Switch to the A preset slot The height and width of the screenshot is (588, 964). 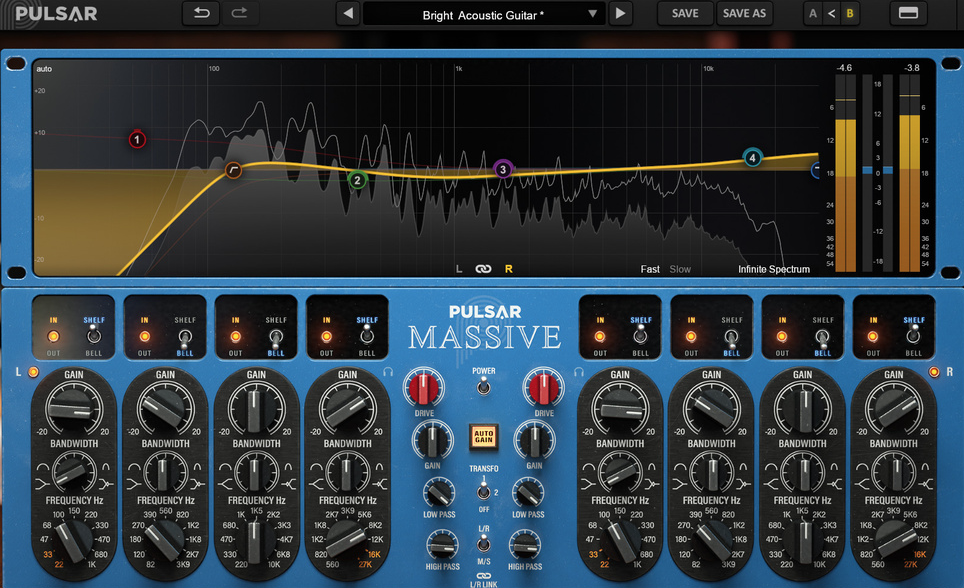[813, 14]
